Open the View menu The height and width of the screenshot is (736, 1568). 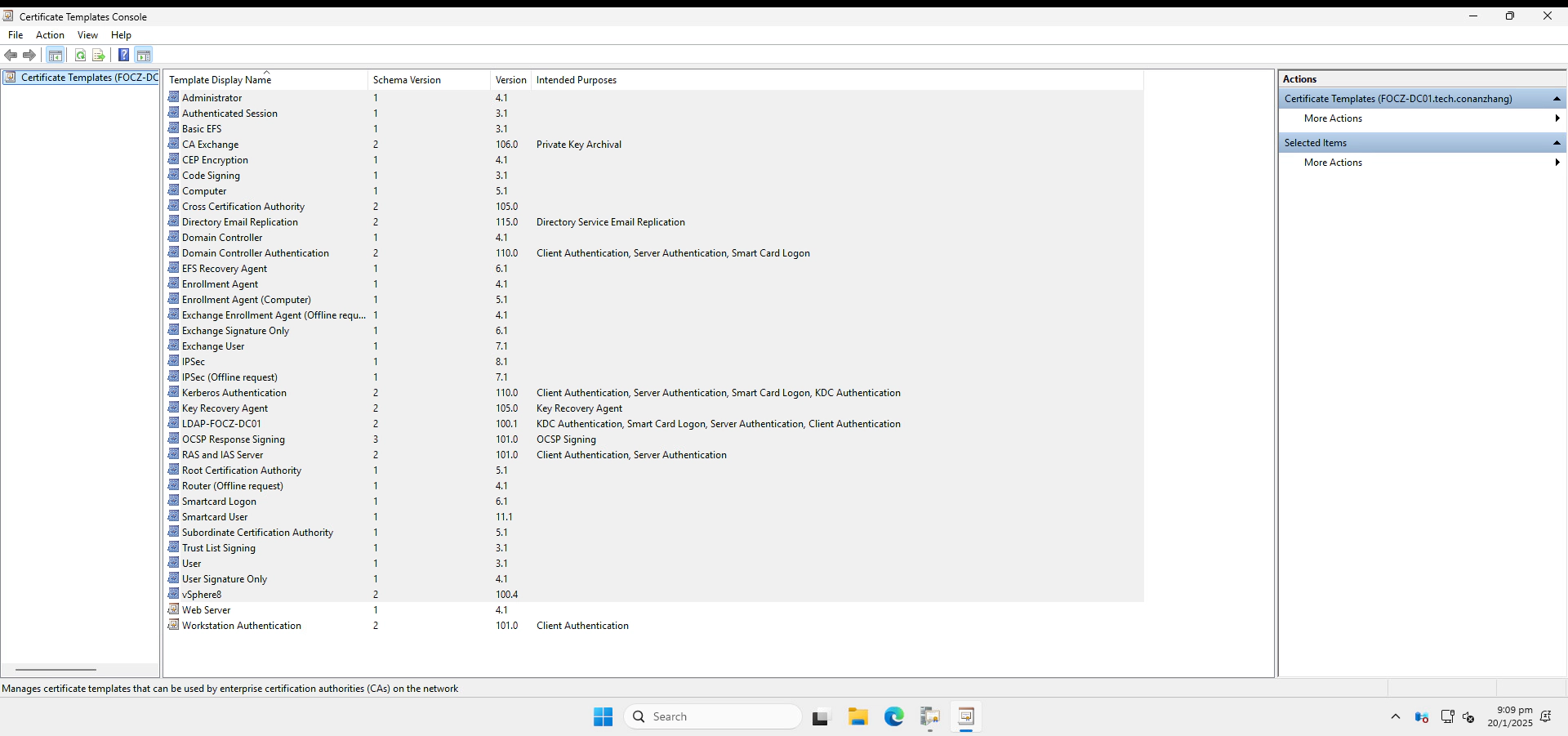pos(87,35)
